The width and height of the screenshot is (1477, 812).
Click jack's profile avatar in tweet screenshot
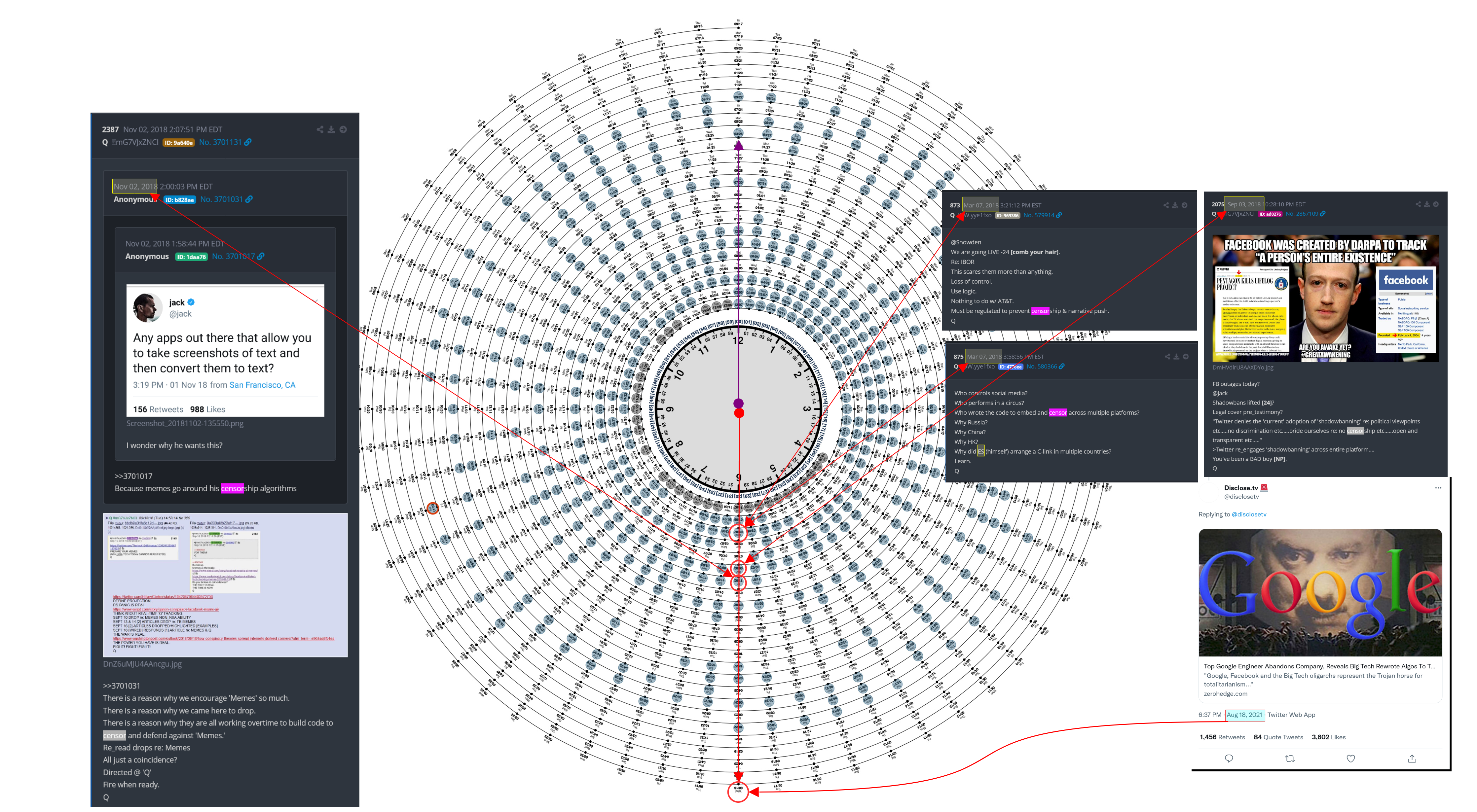147,308
